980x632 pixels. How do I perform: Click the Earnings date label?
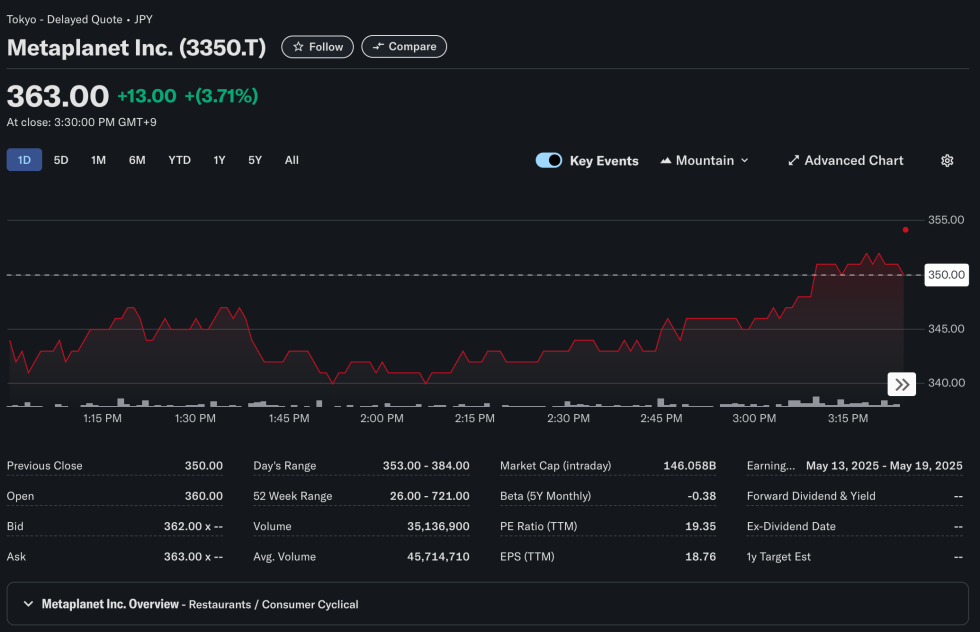[770, 466]
